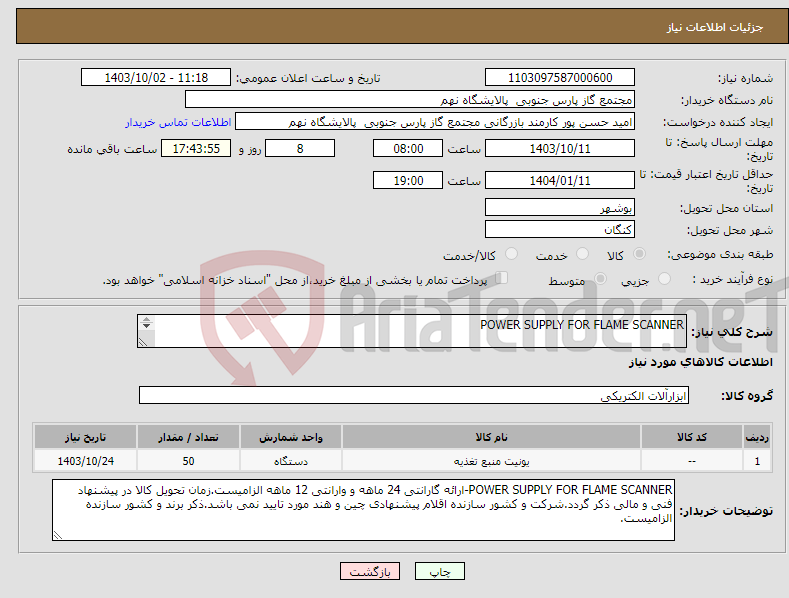The width and height of the screenshot is (789, 598).
Task: Select the جزیی purchase type radio
Action: coord(664,279)
